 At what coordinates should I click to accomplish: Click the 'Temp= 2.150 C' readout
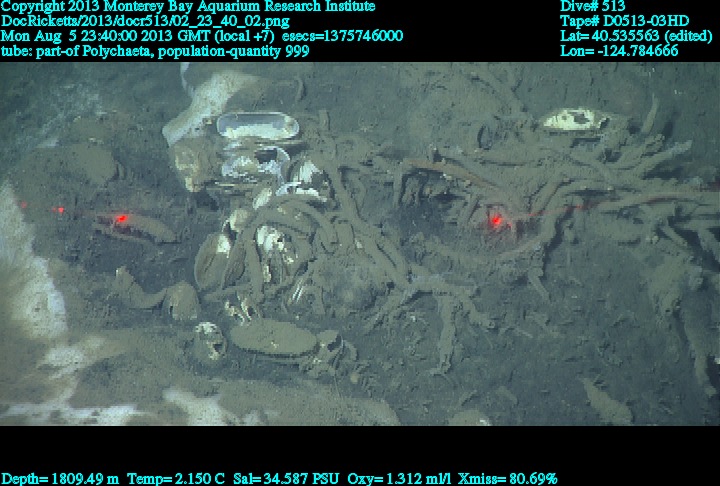click(x=177, y=479)
